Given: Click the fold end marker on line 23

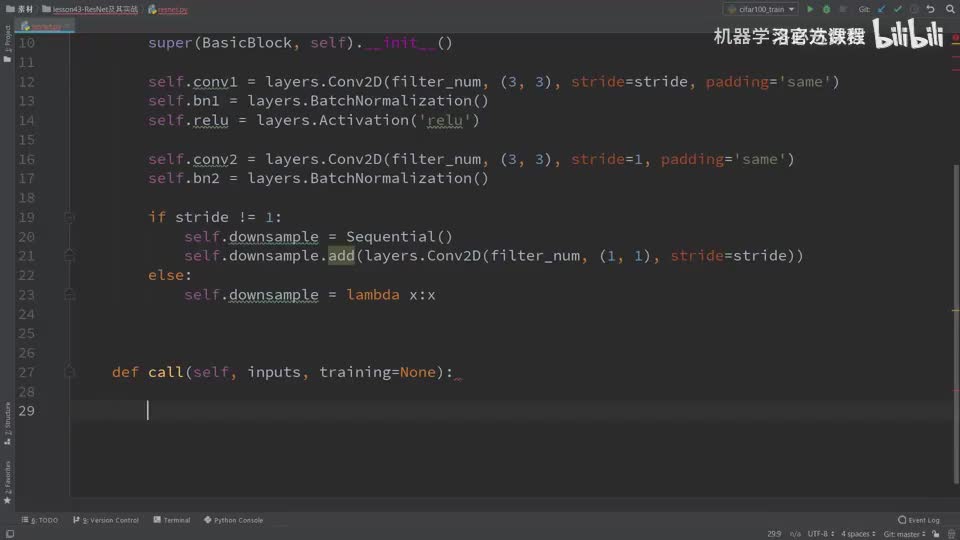Looking at the screenshot, I should pos(69,295).
